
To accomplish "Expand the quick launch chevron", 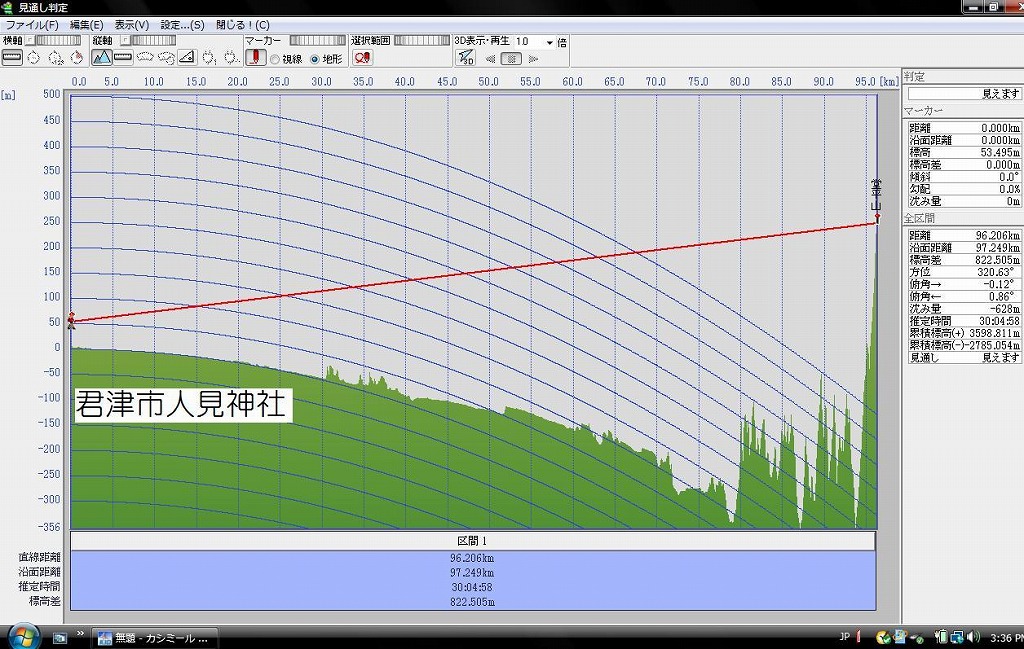I will [81, 633].
